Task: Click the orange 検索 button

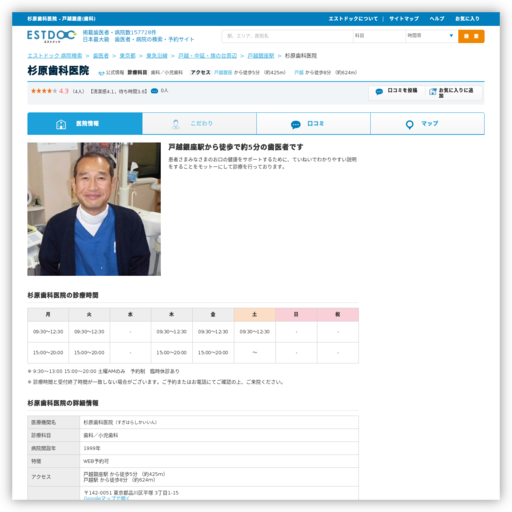Action: [x=471, y=36]
